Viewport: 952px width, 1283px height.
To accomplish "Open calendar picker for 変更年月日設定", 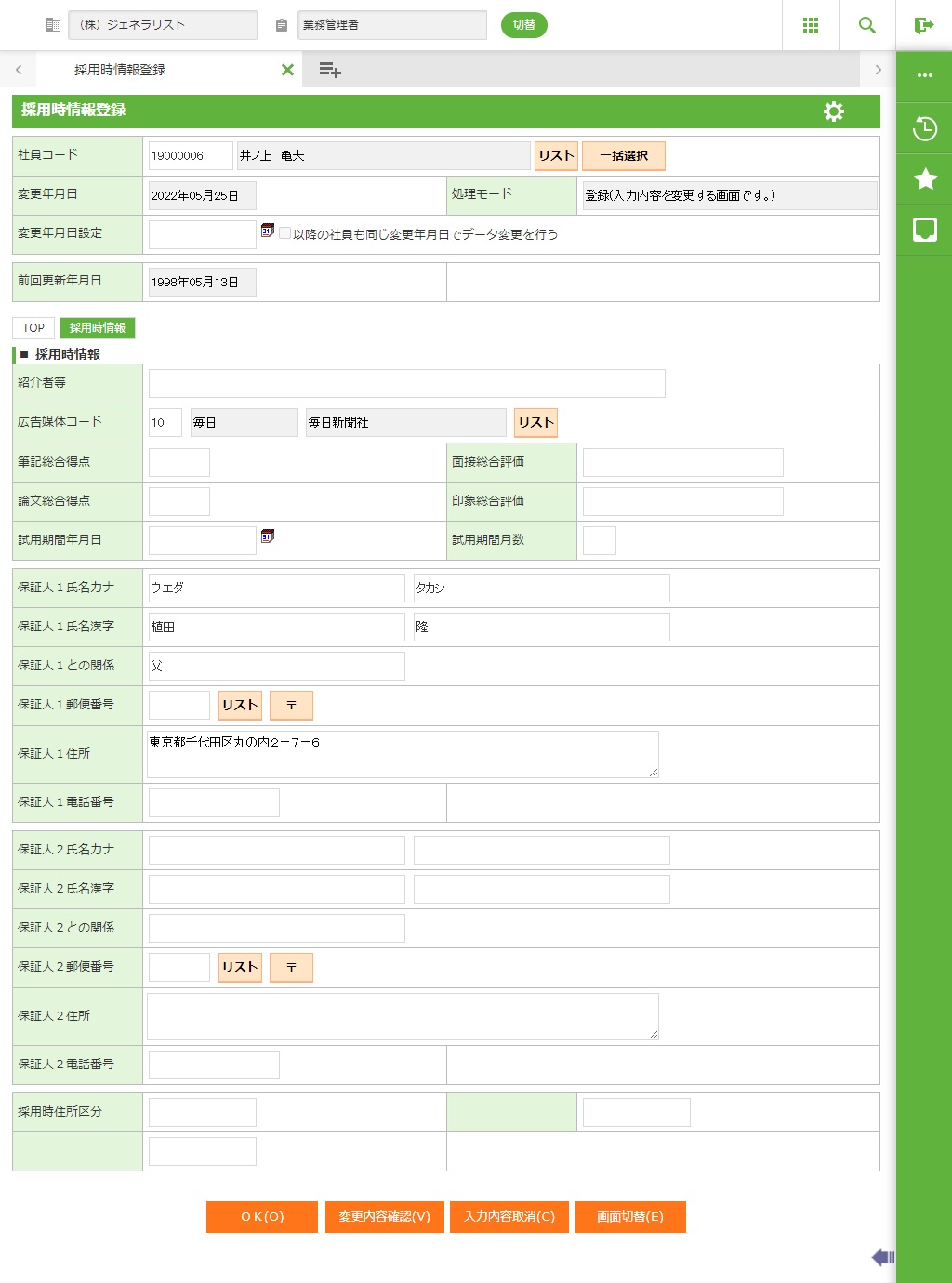I will click(268, 230).
